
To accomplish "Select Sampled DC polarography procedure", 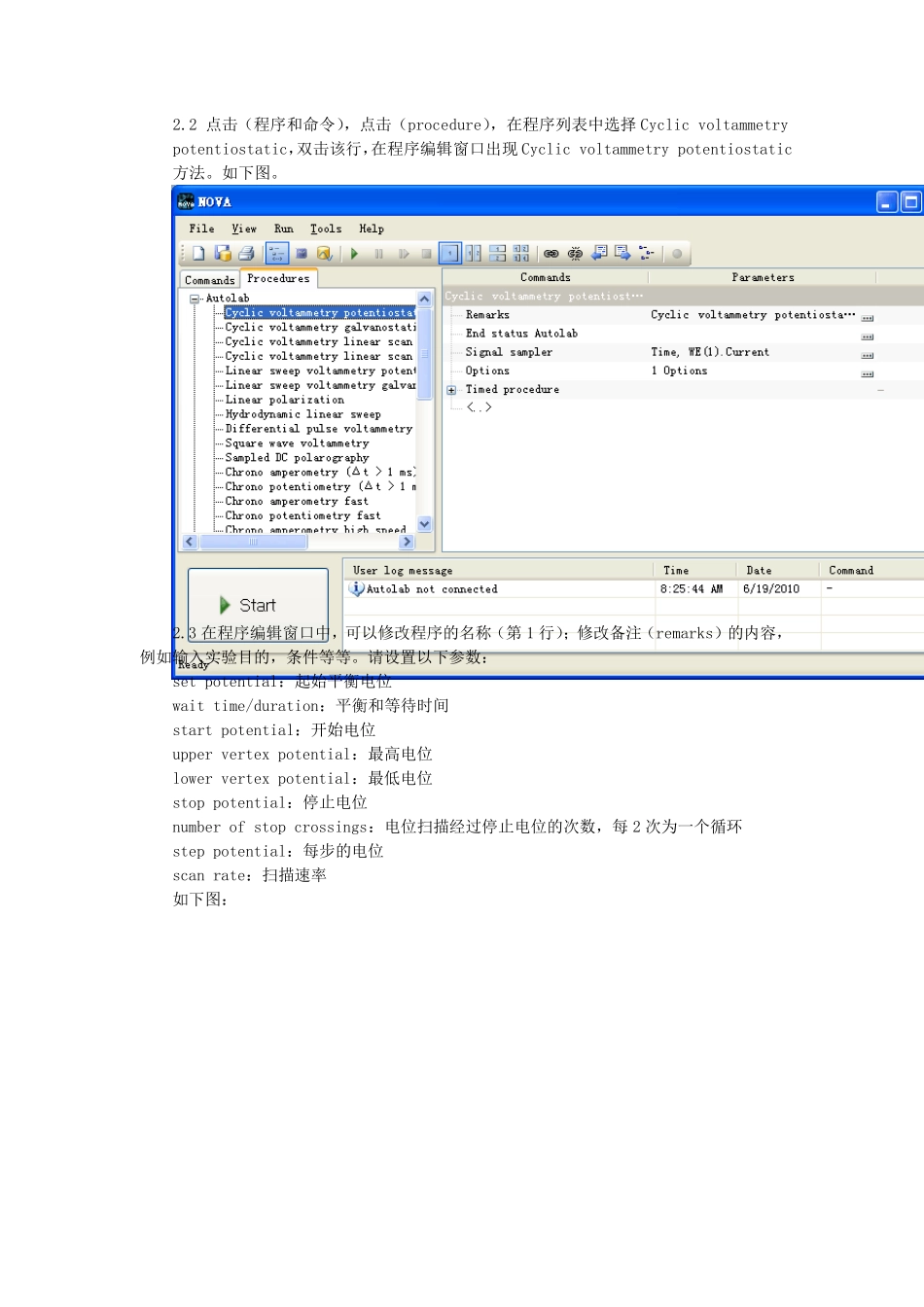I will click(x=298, y=458).
